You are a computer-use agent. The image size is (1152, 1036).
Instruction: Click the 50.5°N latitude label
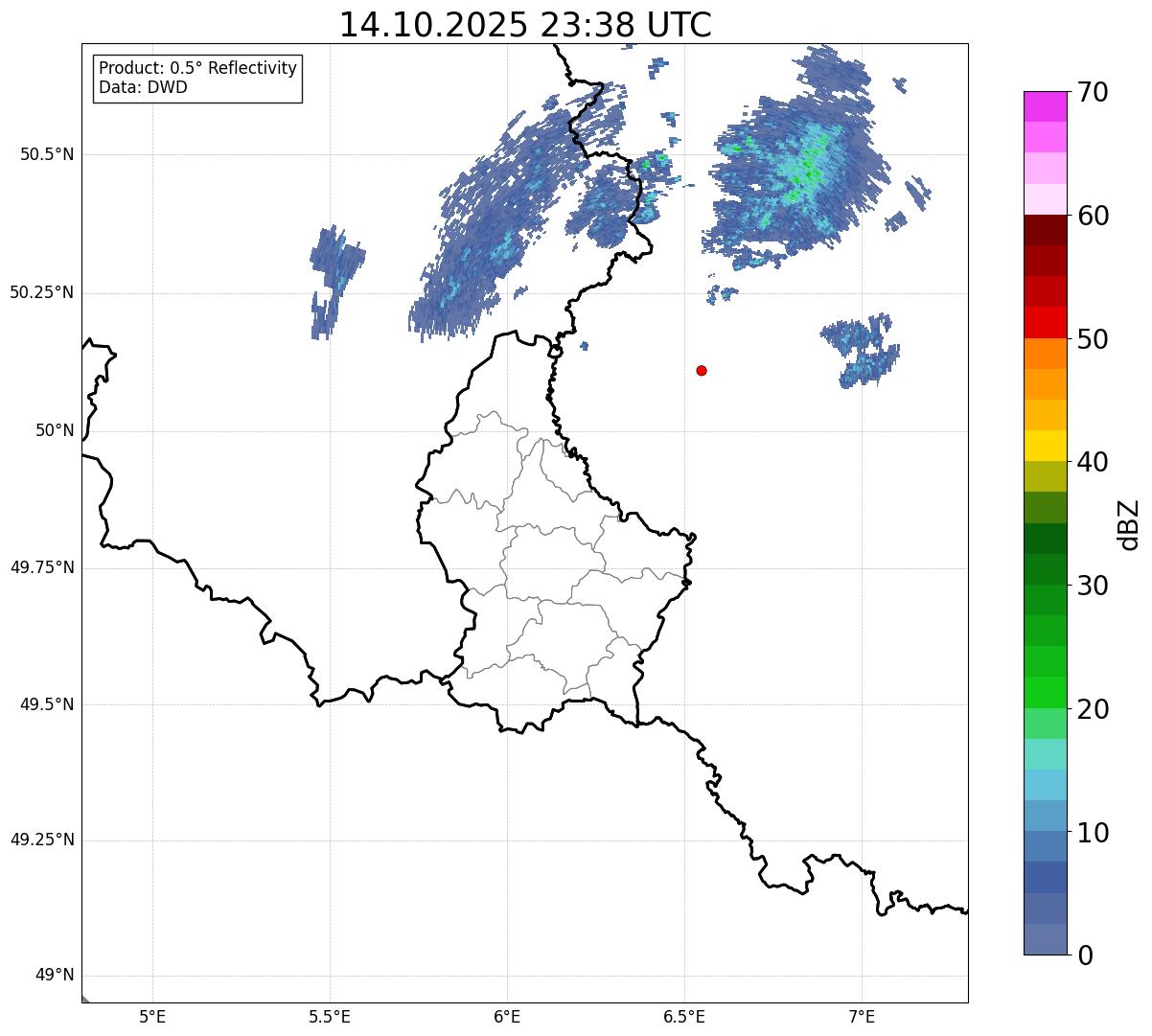click(47, 155)
